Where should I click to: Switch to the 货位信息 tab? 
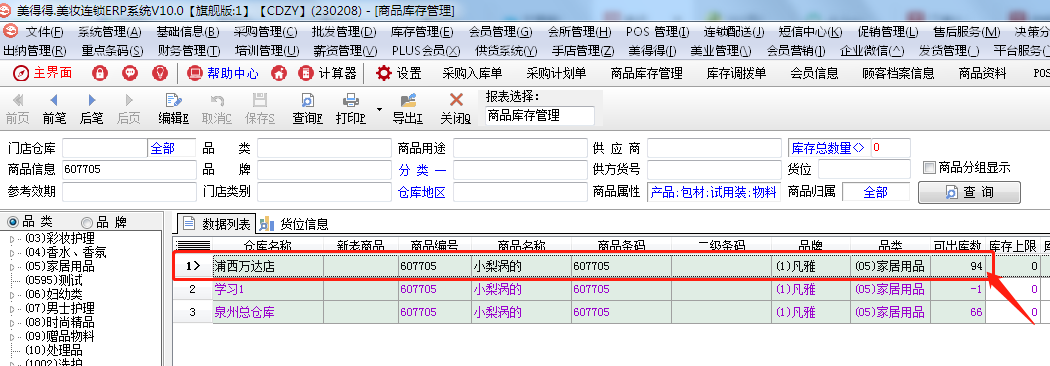295,223
